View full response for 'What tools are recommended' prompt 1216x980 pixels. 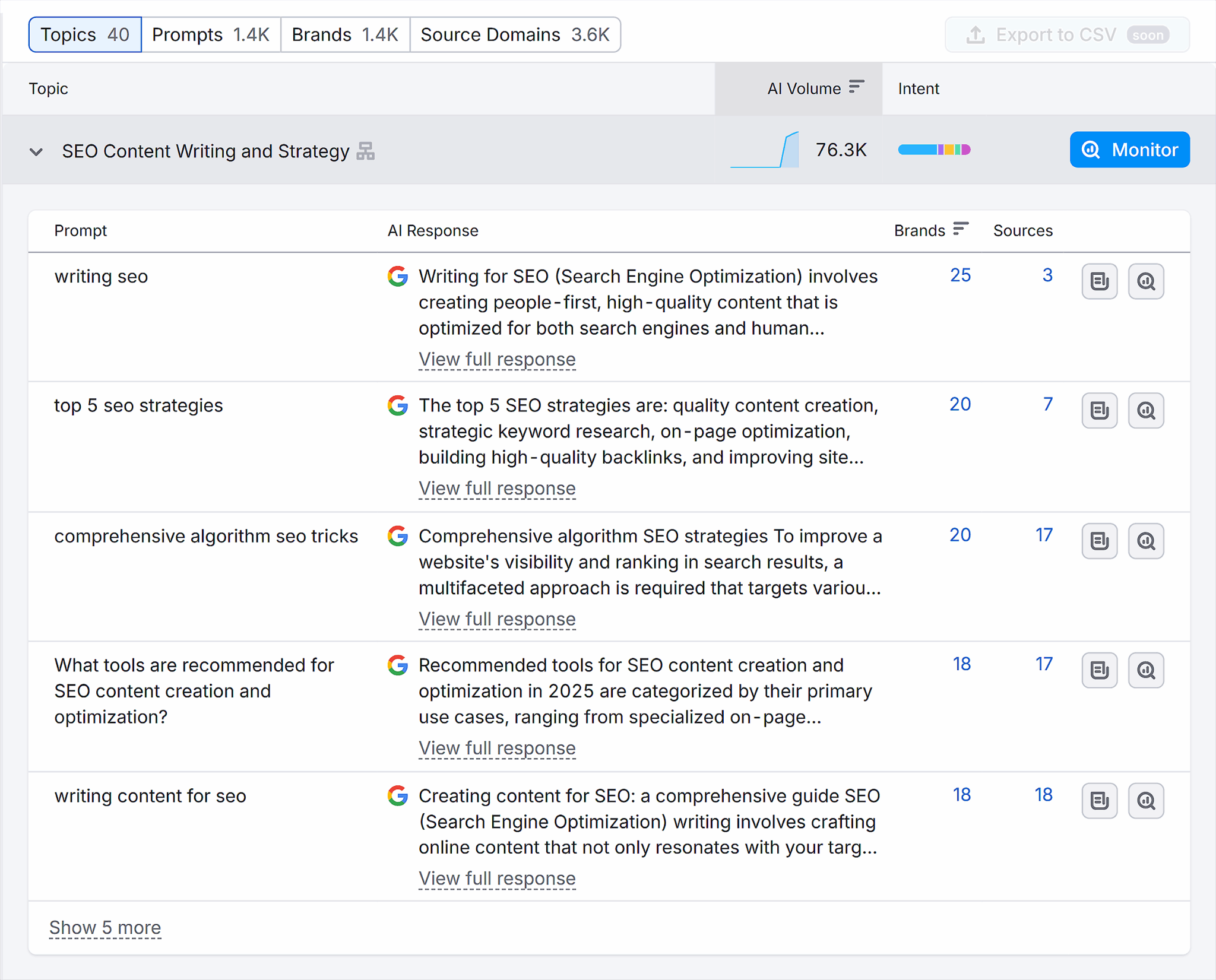click(x=497, y=749)
